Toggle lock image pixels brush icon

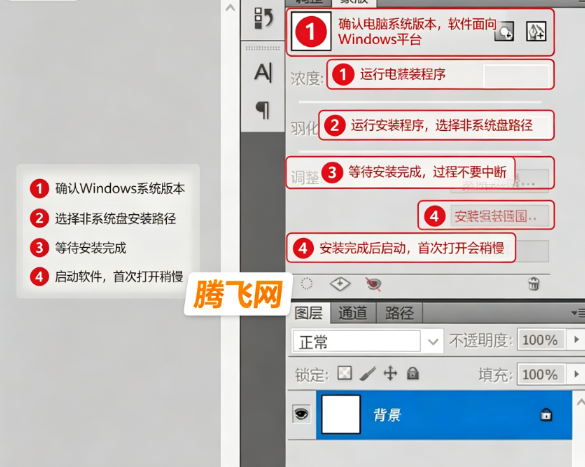pos(367,373)
